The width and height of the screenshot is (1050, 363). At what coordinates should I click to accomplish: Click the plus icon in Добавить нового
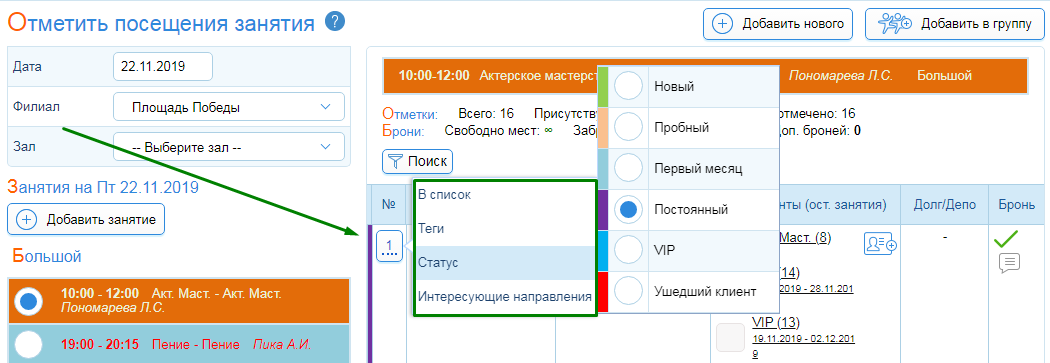tap(722, 24)
